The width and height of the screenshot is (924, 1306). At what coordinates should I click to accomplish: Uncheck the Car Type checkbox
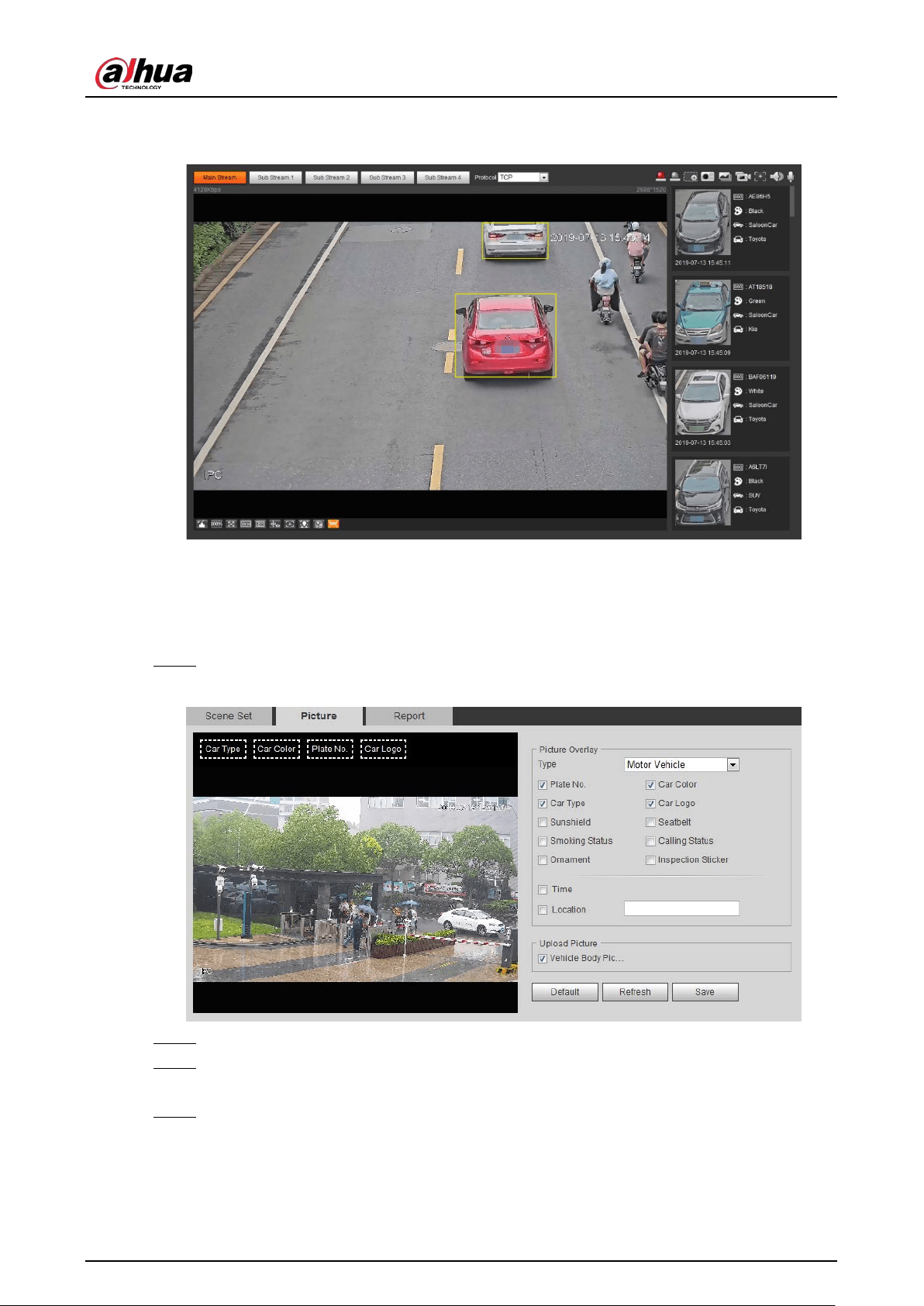[x=543, y=804]
